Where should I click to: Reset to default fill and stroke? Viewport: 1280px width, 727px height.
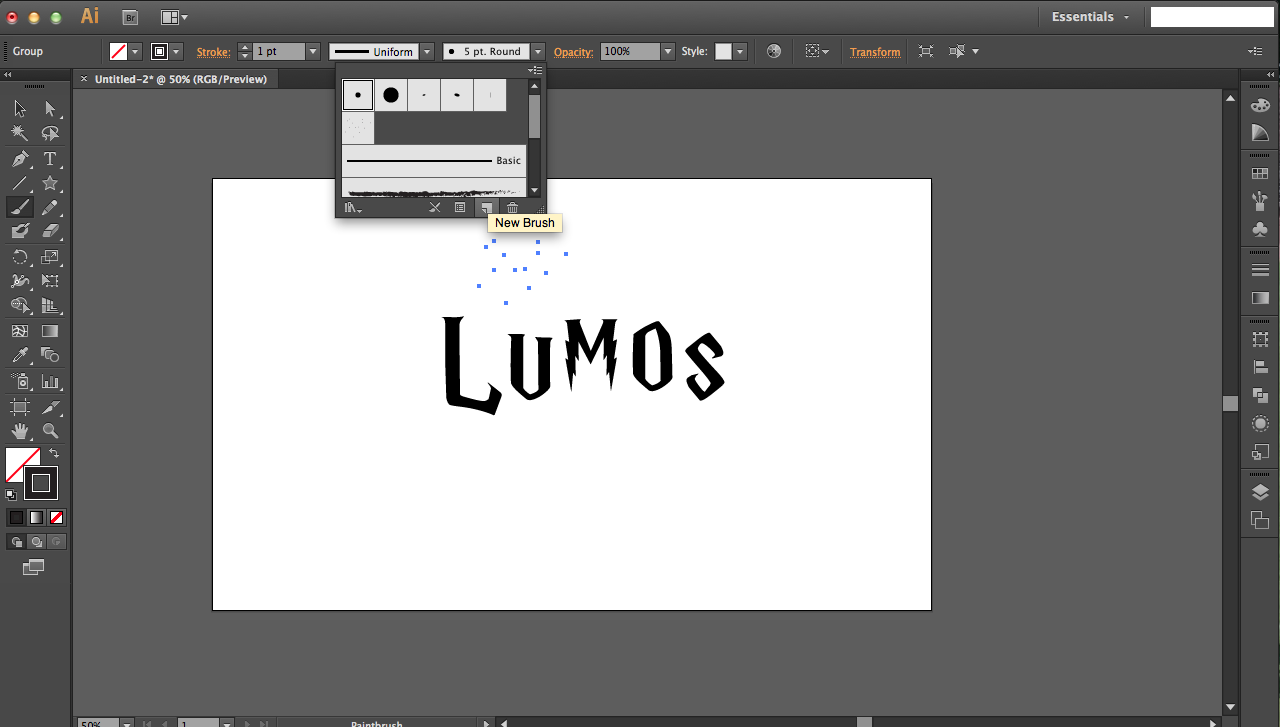tap(11, 494)
